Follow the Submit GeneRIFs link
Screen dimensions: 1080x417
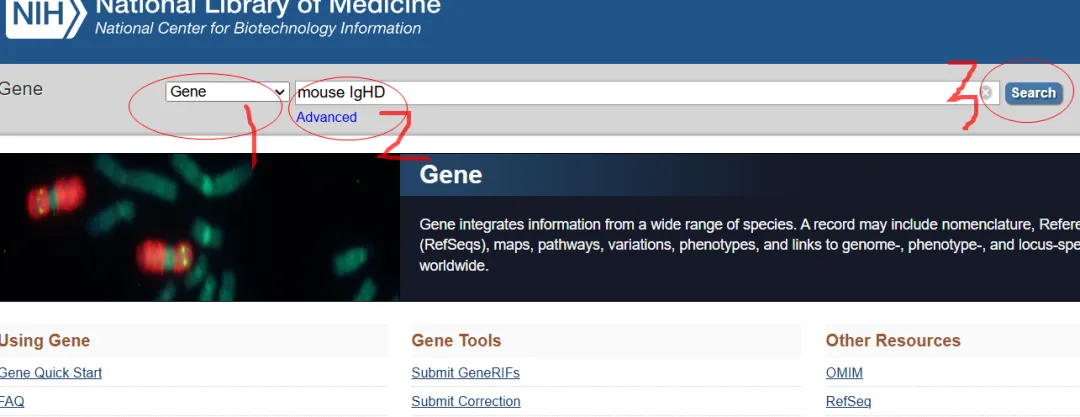(x=465, y=373)
